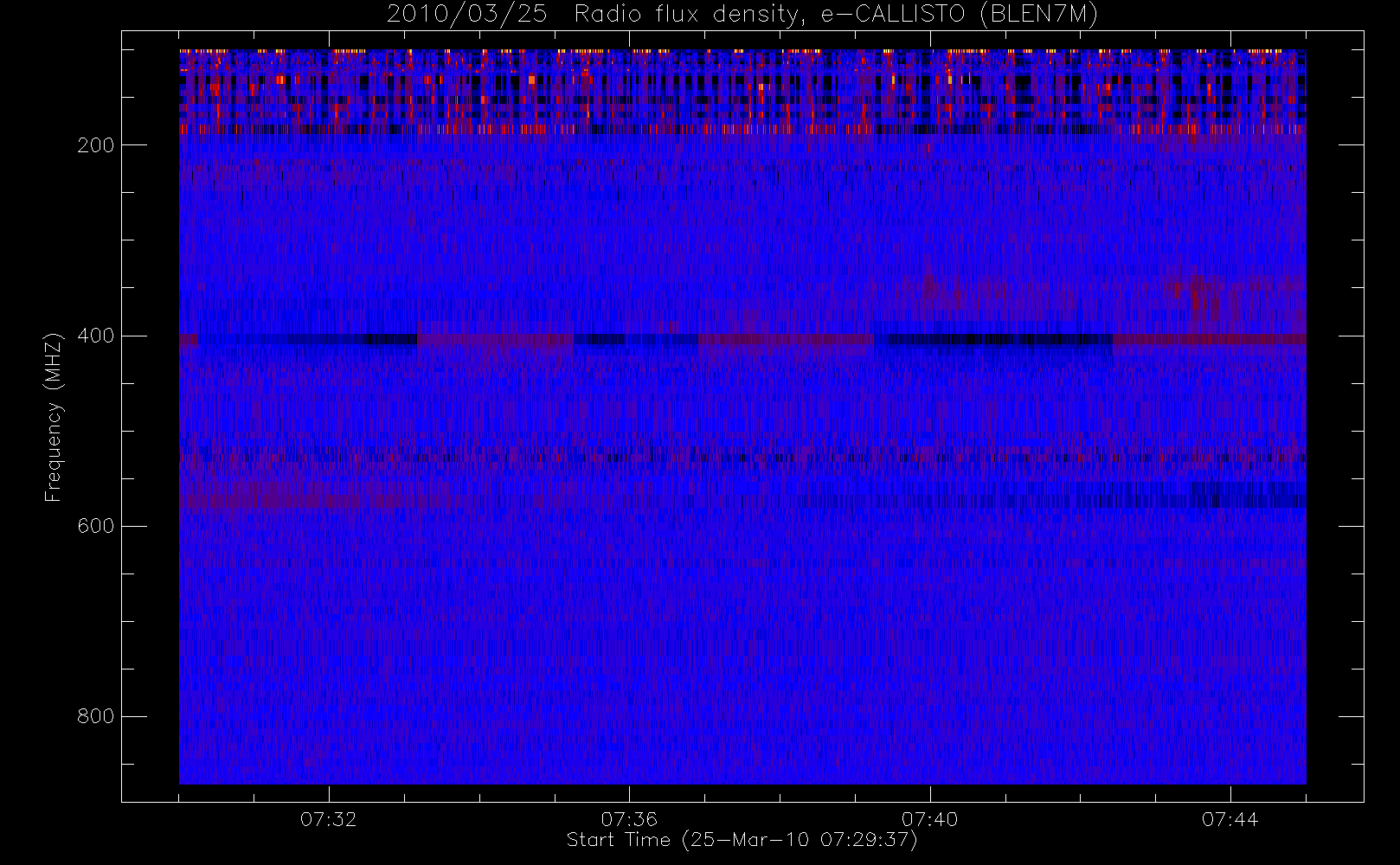
Task: Click the '07:32' time tick label
Action: 329,819
